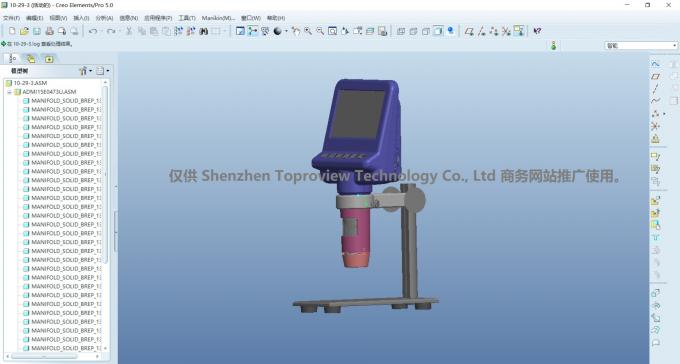Image resolution: width=680 pixels, height=364 pixels.
Task: Select the Datum Curve tool in right toolbar
Action: point(655,101)
